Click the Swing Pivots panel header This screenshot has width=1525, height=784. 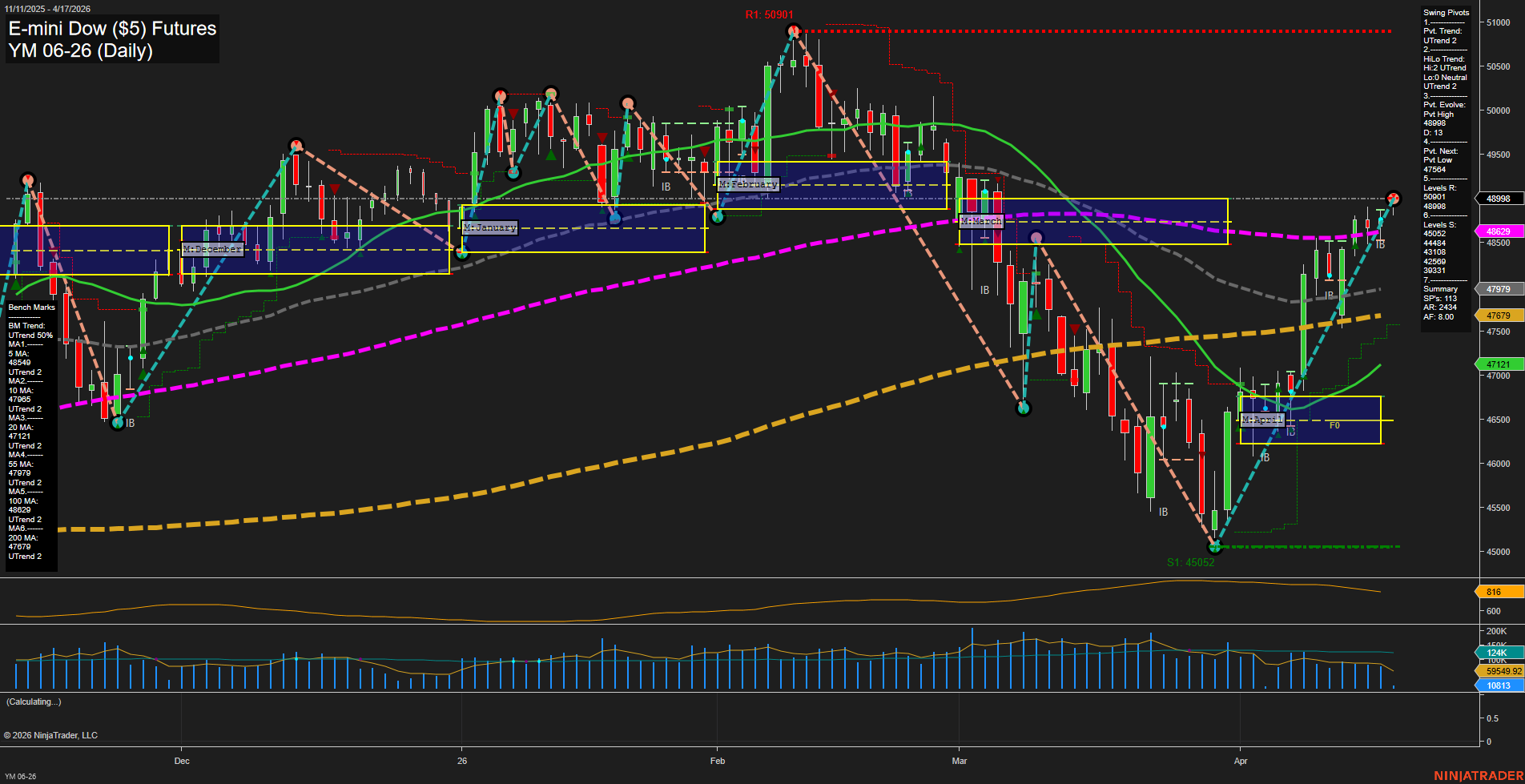coord(1446,13)
